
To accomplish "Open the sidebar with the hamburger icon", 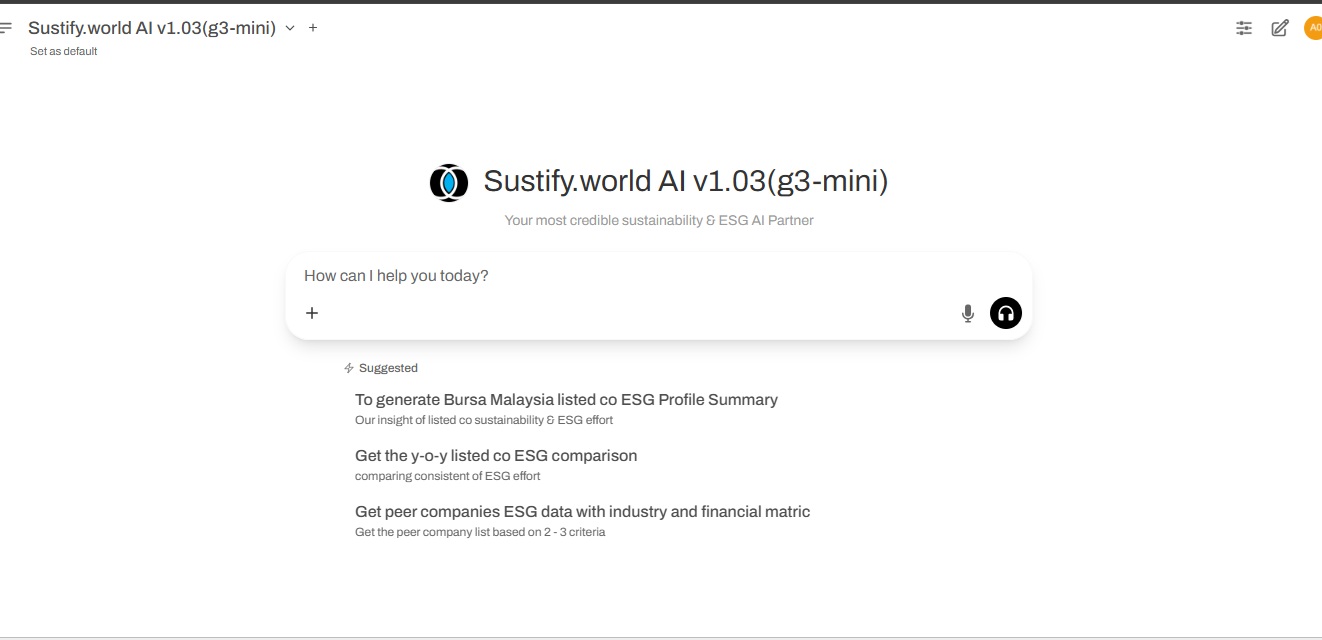I will tap(8, 27).
